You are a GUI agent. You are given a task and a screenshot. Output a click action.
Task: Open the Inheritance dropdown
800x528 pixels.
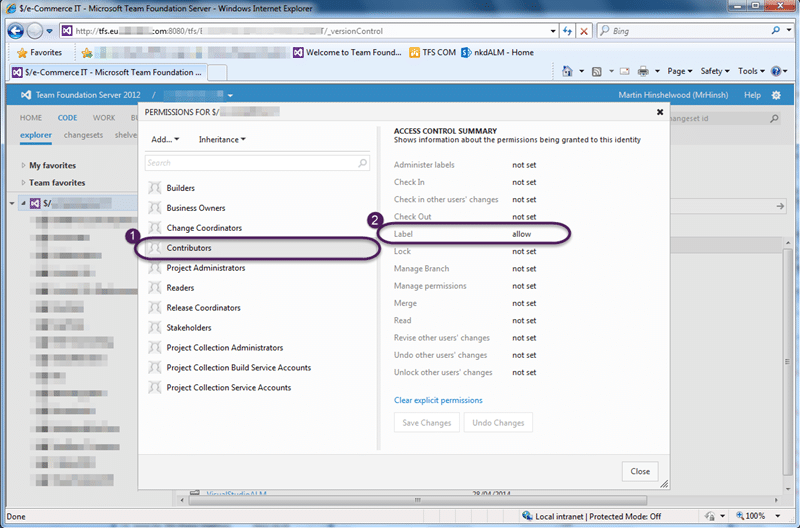click(222, 139)
